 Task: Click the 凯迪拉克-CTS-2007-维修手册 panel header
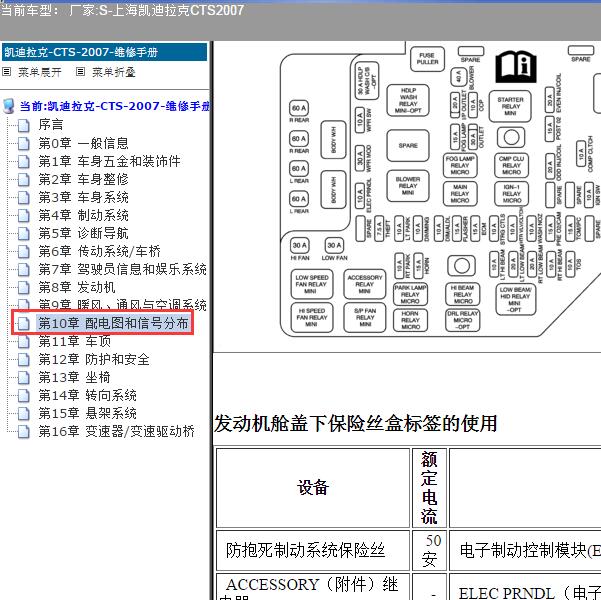click(x=104, y=52)
